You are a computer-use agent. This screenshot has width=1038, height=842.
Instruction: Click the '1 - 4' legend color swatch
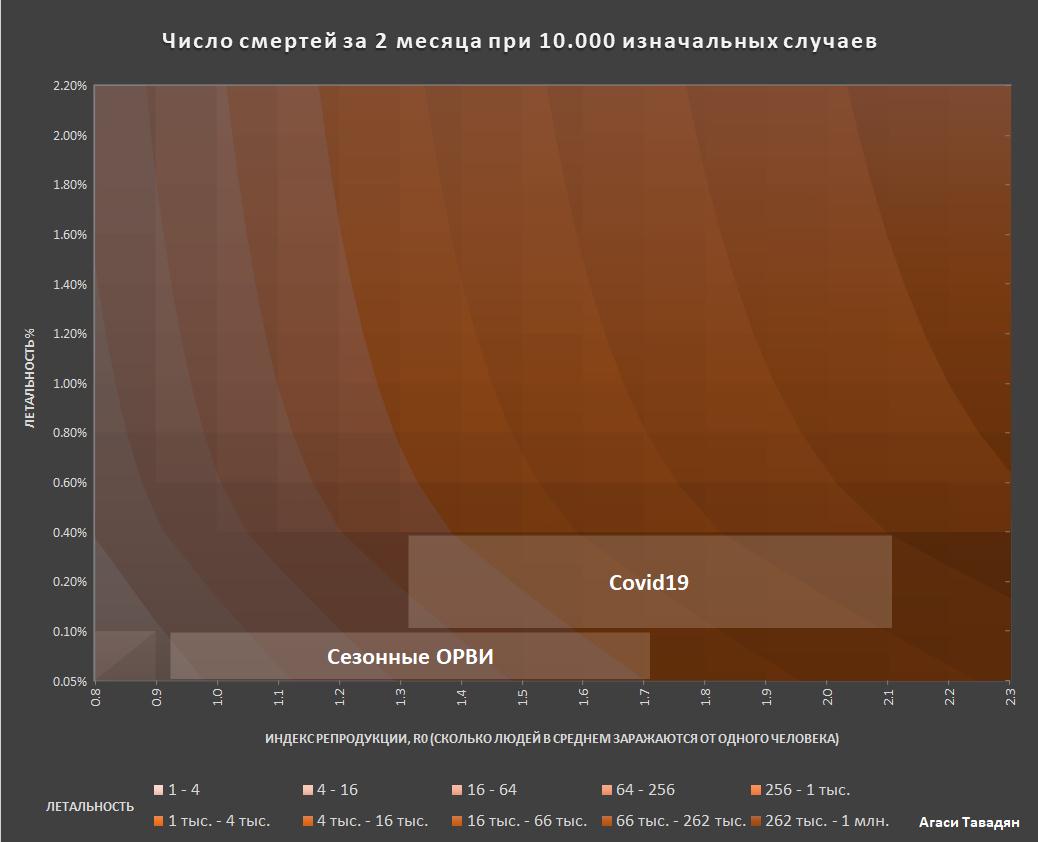pyautogui.click(x=158, y=790)
